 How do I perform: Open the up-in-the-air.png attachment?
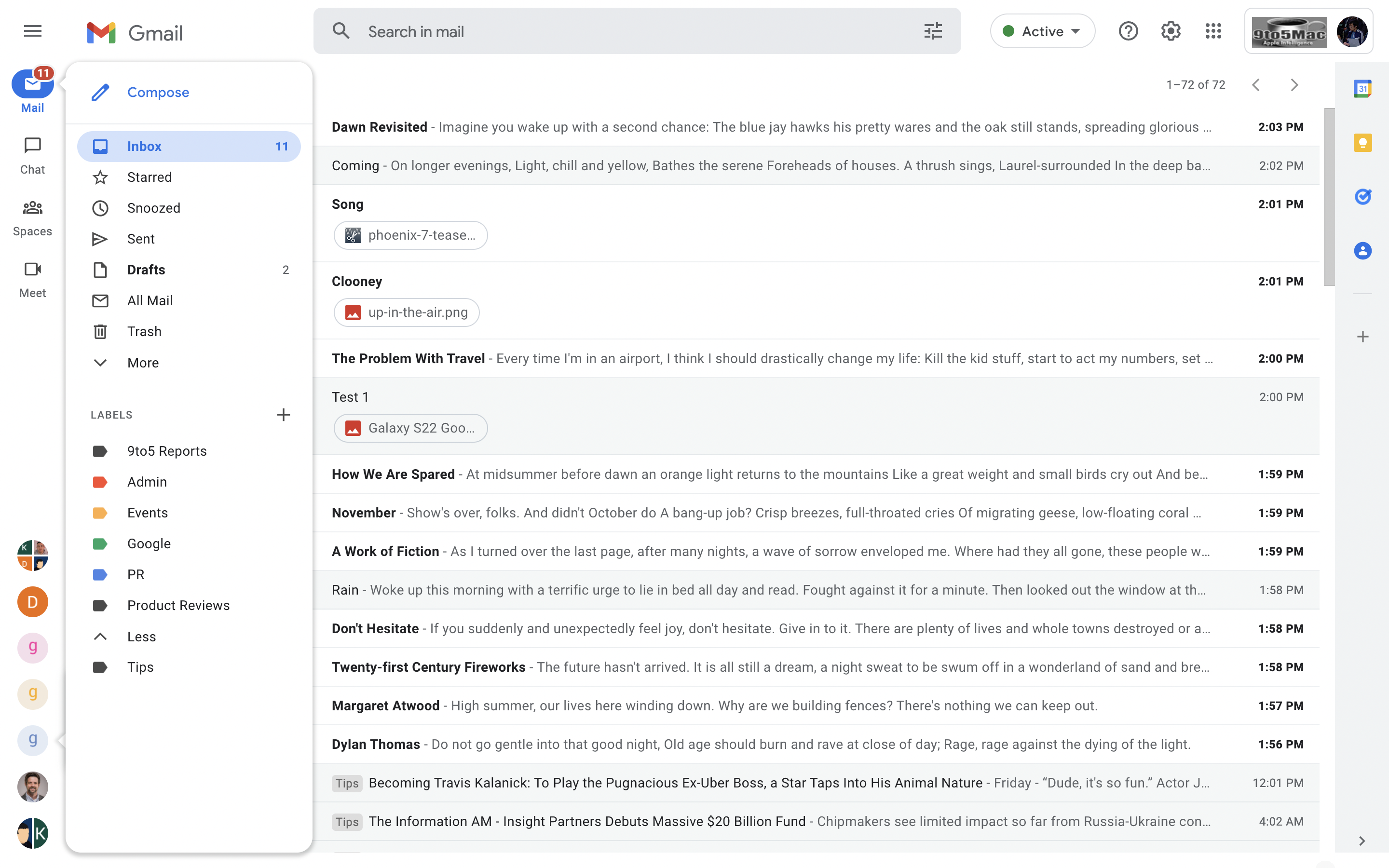point(407,312)
